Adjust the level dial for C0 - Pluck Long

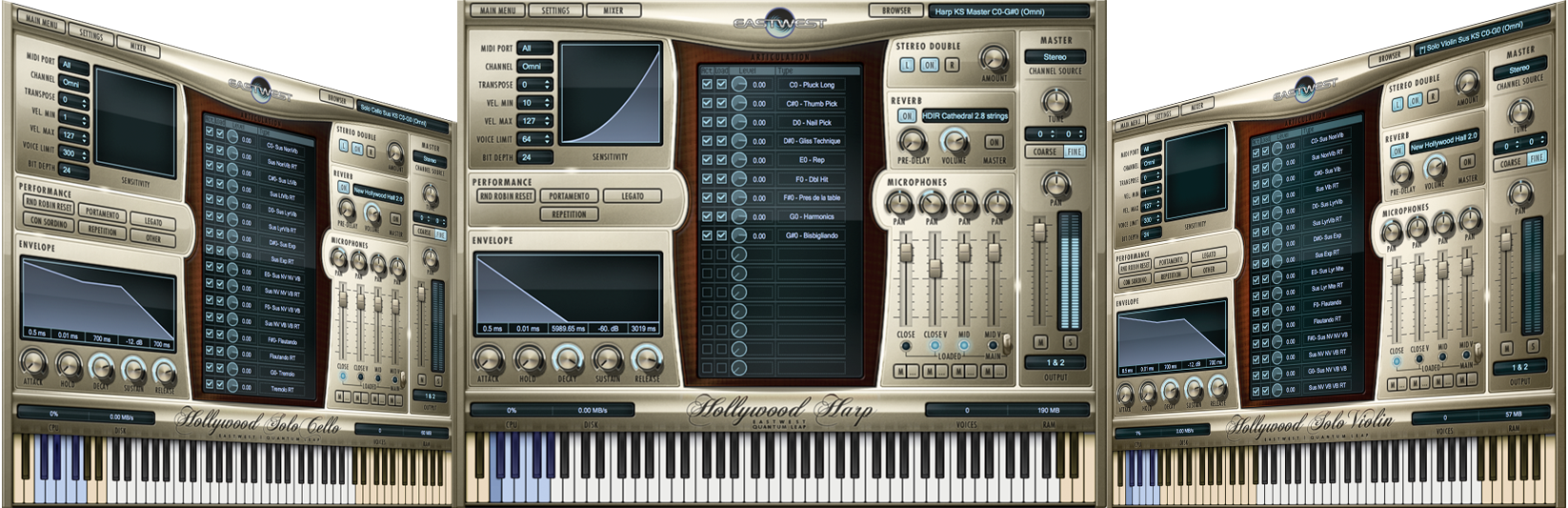click(x=738, y=85)
